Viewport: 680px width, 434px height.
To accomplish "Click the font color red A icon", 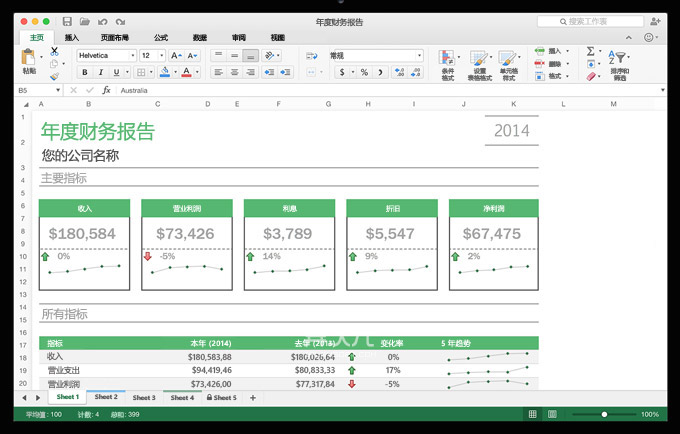I will point(186,72).
